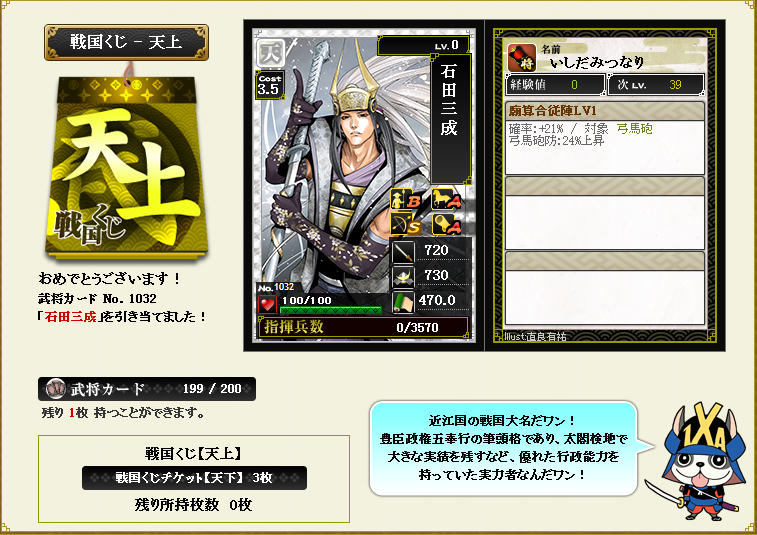The image size is (757, 535).
Task: Click the spear infantry aptitude B icon
Action: 406,199
